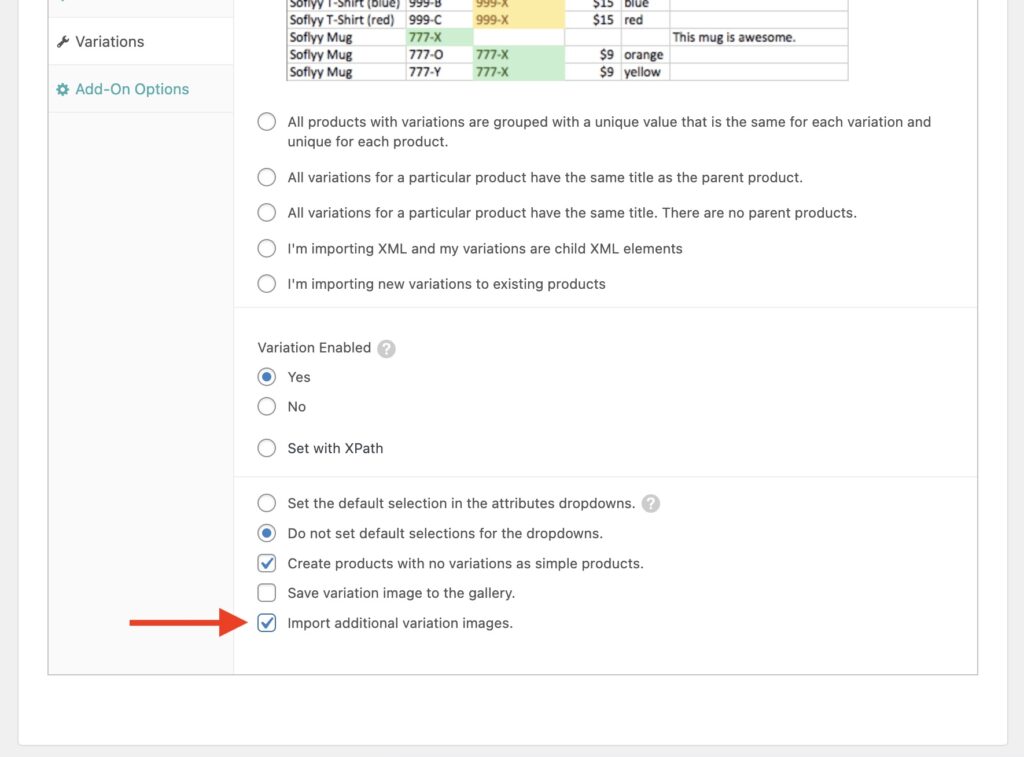Open the Variation Enabled help tooltip
The width and height of the screenshot is (1024, 757).
(386, 348)
